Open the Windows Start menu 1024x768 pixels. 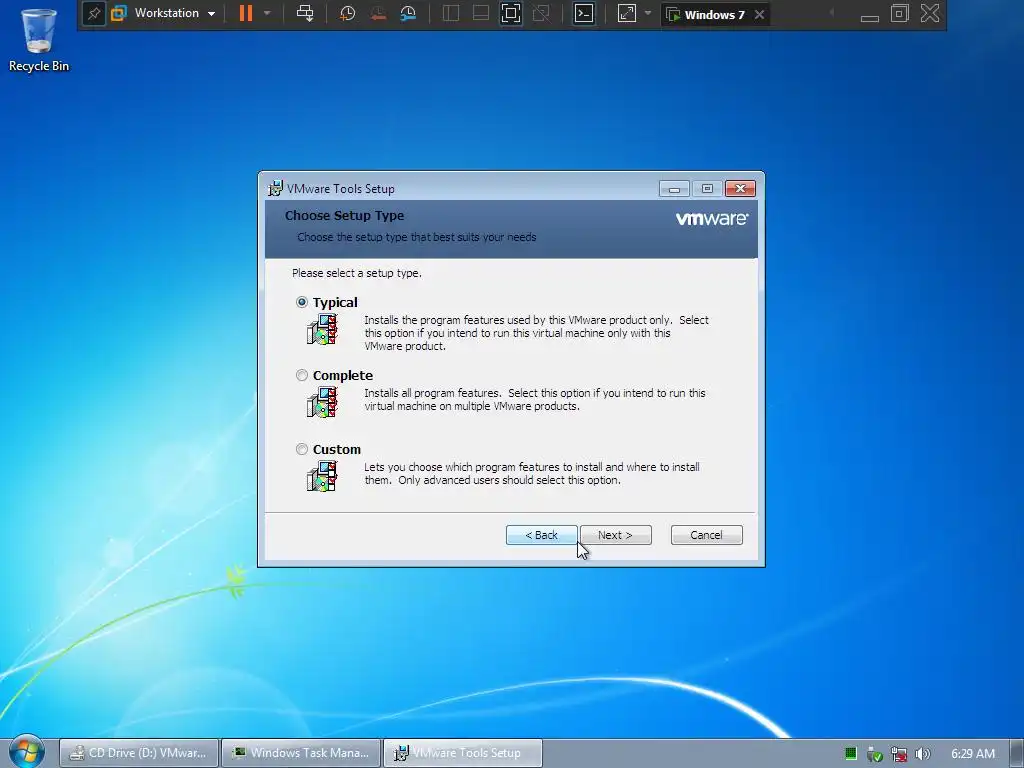25,752
